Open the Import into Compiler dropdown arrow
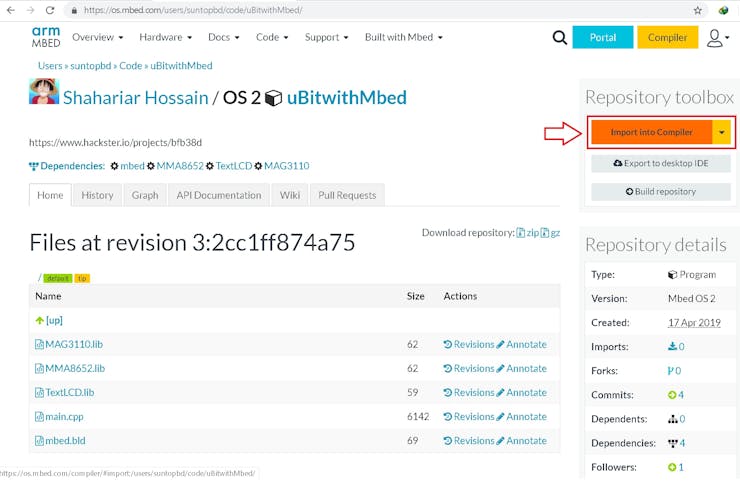This screenshot has width=740, height=485. [722, 133]
